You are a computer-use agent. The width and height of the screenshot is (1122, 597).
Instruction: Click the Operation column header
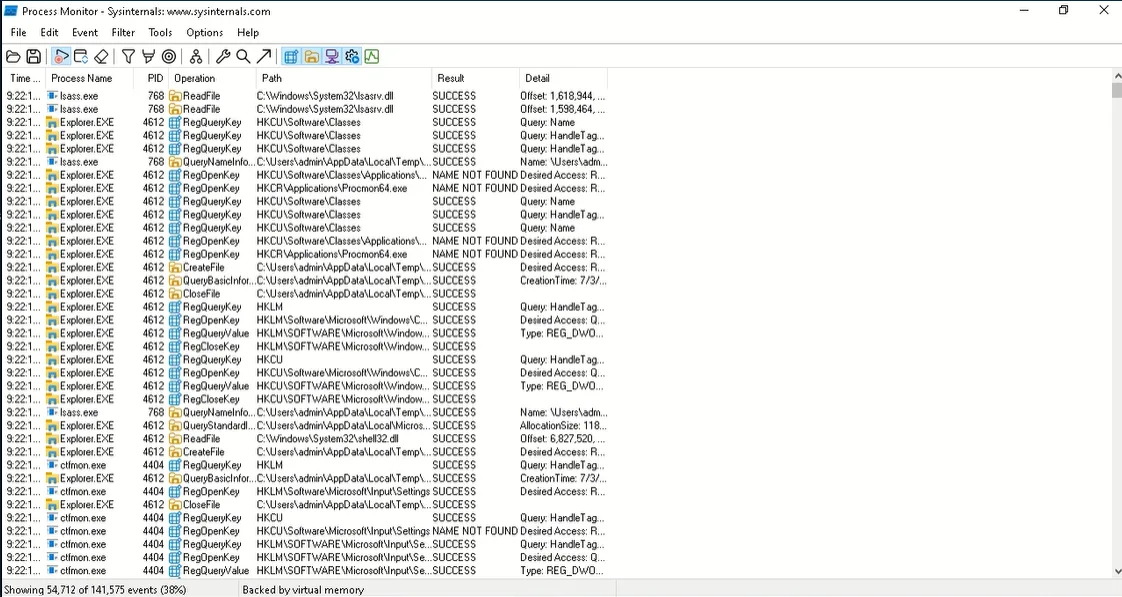212,78
